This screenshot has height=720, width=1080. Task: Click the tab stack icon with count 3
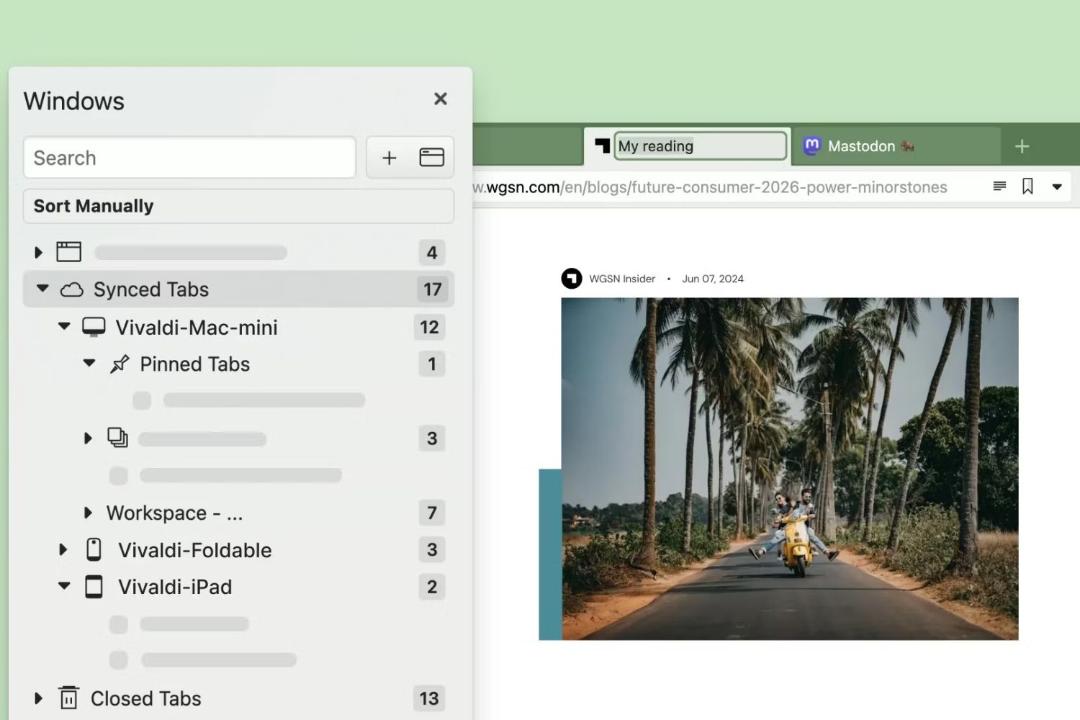tap(118, 438)
